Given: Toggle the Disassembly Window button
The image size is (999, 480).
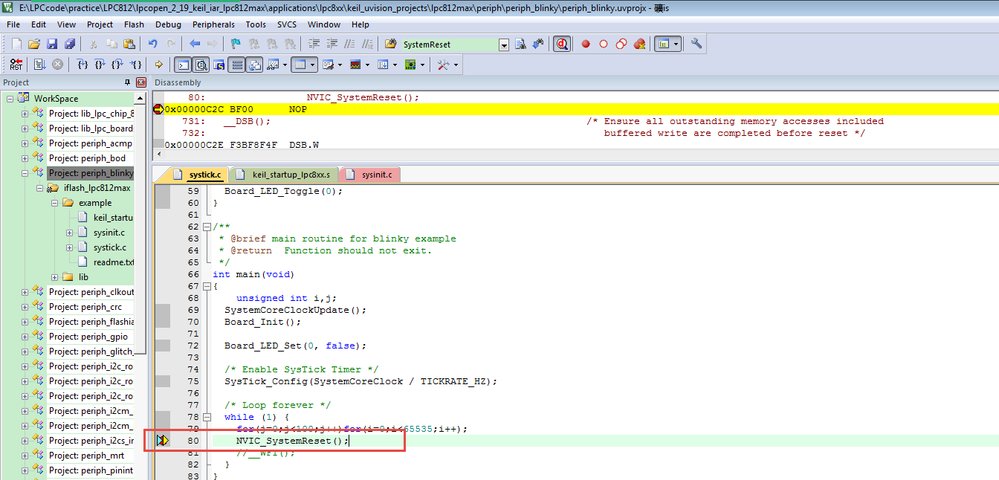Looking at the screenshot, I should 201,64.
